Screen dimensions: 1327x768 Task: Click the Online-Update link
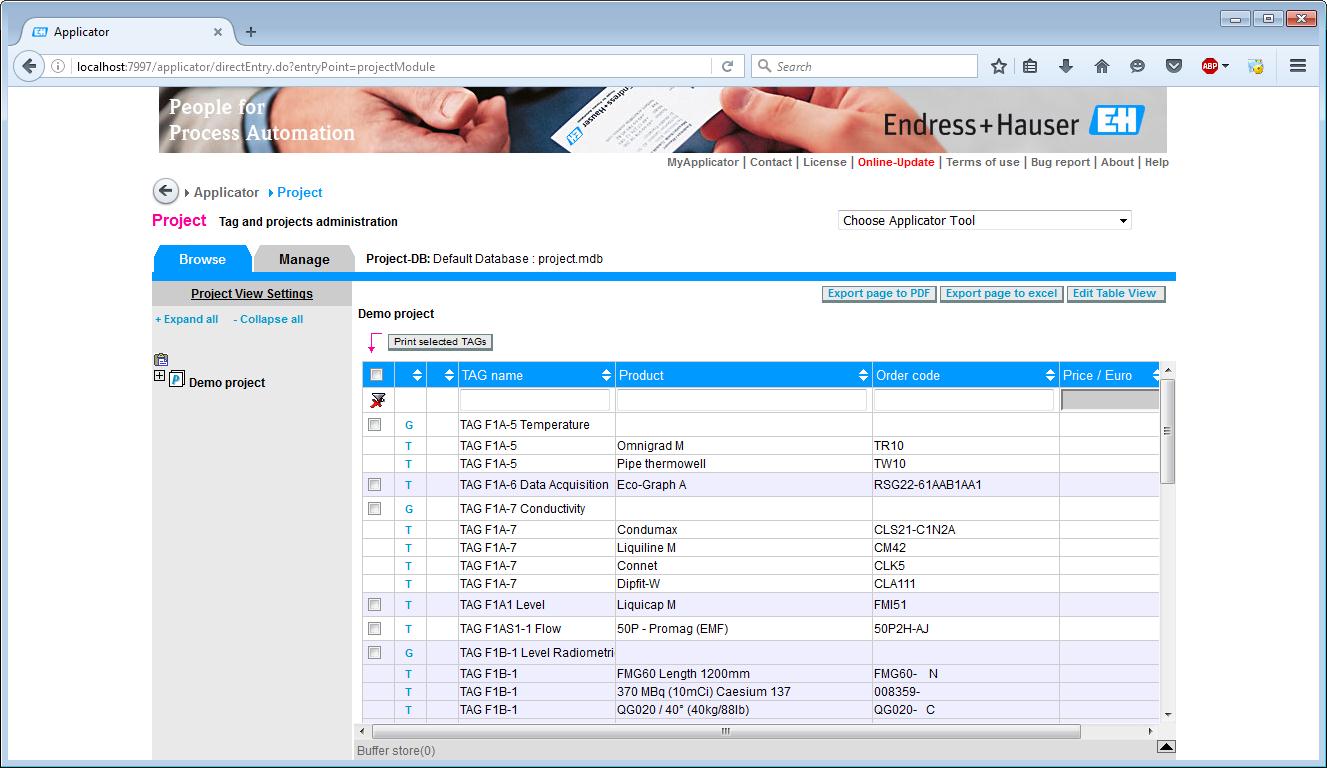coord(896,162)
